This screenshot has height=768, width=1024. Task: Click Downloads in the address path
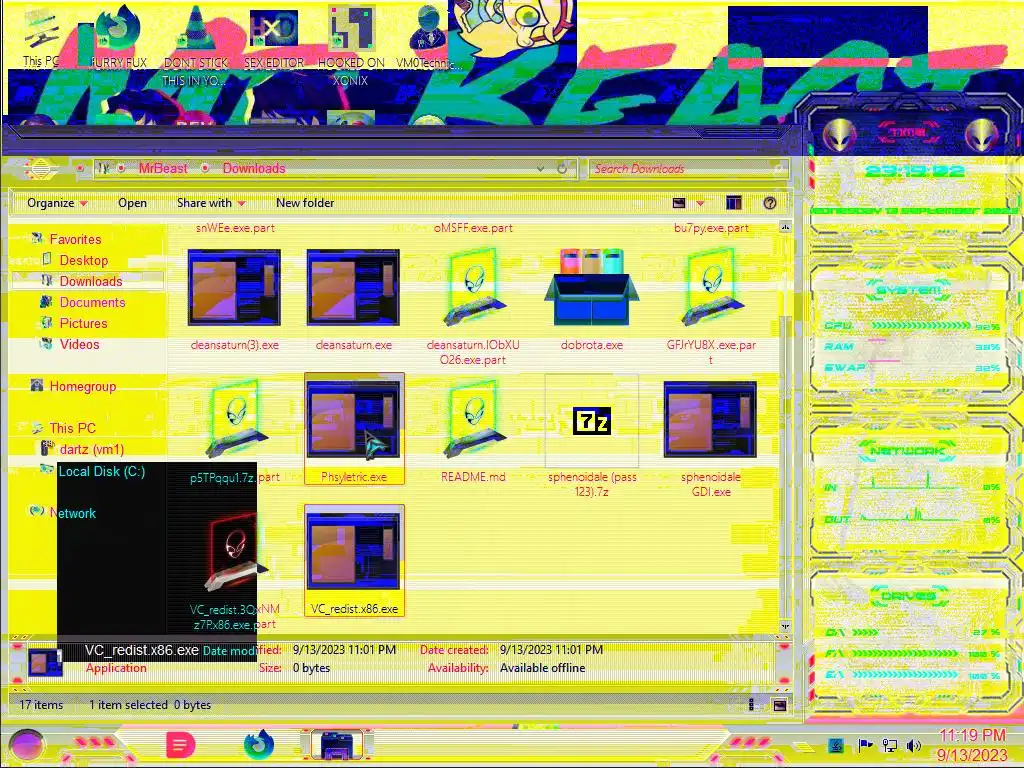click(x=254, y=168)
